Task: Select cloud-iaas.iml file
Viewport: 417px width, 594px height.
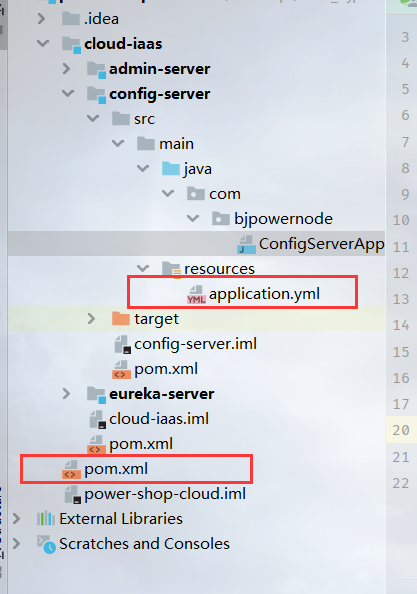Action: [159, 419]
